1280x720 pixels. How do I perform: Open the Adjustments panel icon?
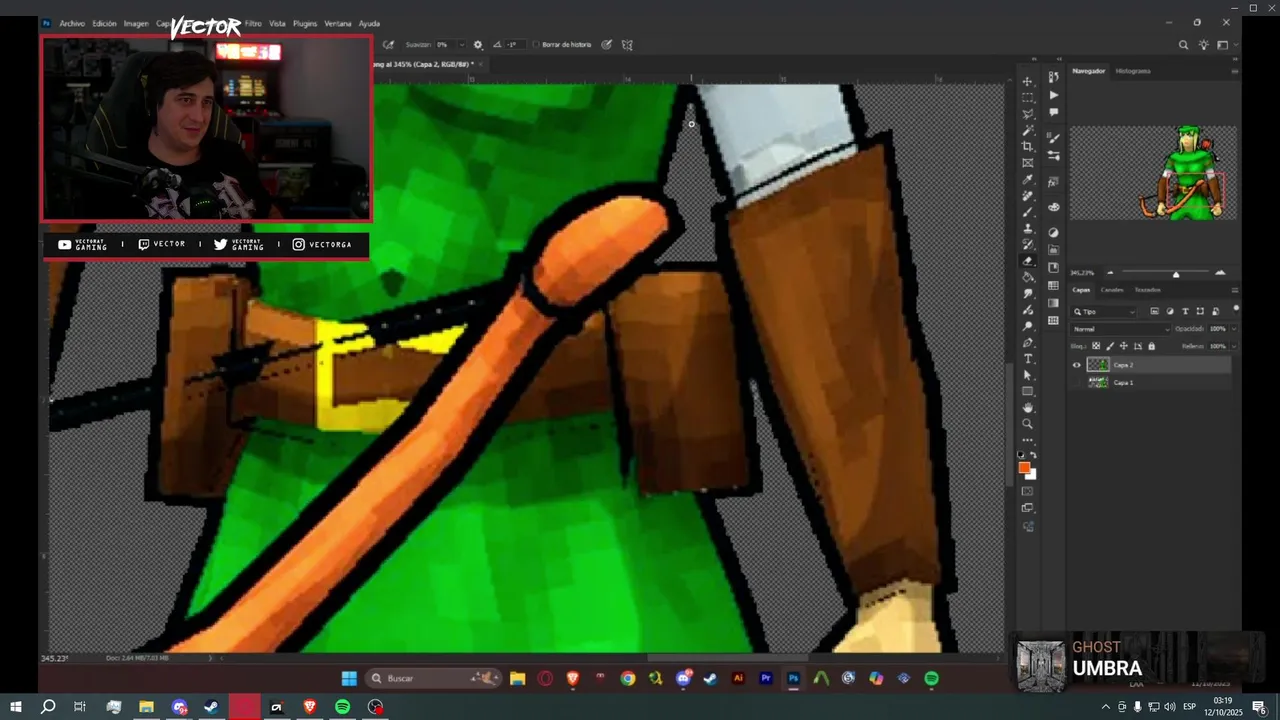[1053, 232]
